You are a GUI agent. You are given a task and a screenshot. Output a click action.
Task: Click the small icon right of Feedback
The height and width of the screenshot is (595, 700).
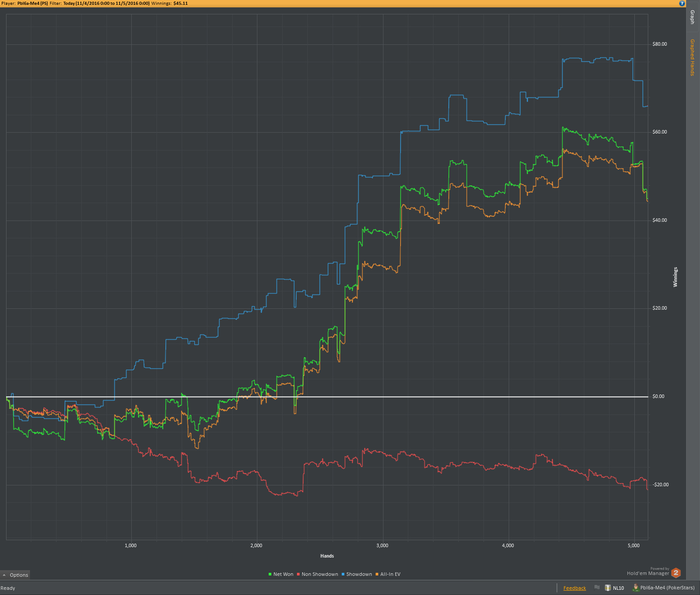click(x=597, y=587)
